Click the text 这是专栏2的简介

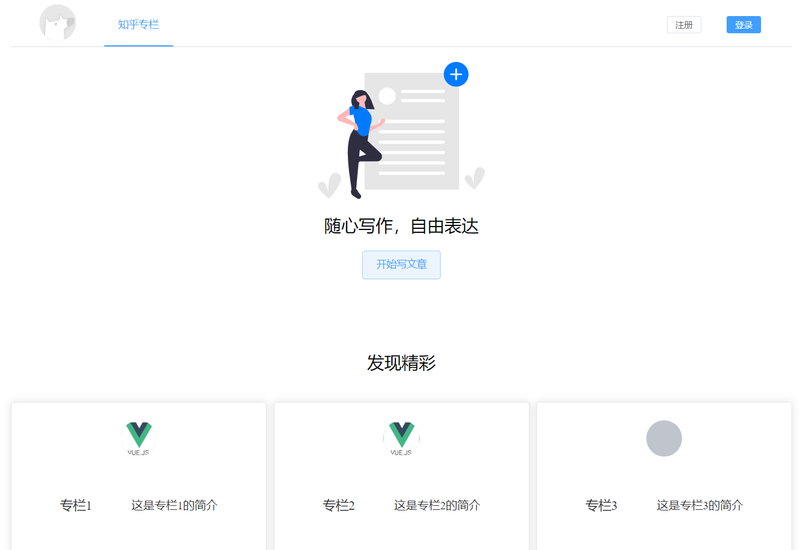437,505
